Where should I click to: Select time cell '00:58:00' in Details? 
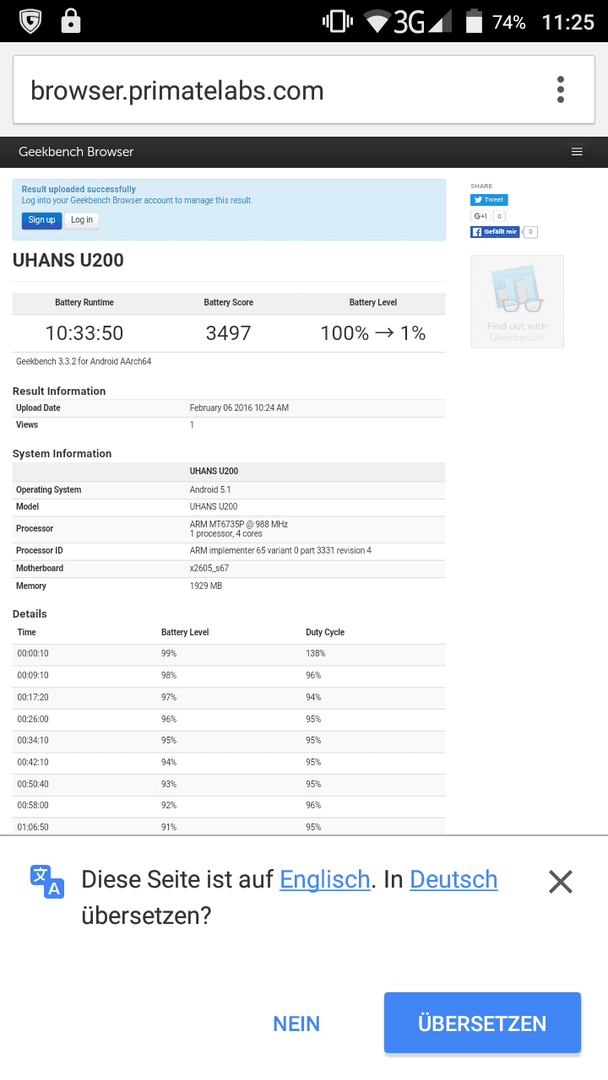click(33, 805)
